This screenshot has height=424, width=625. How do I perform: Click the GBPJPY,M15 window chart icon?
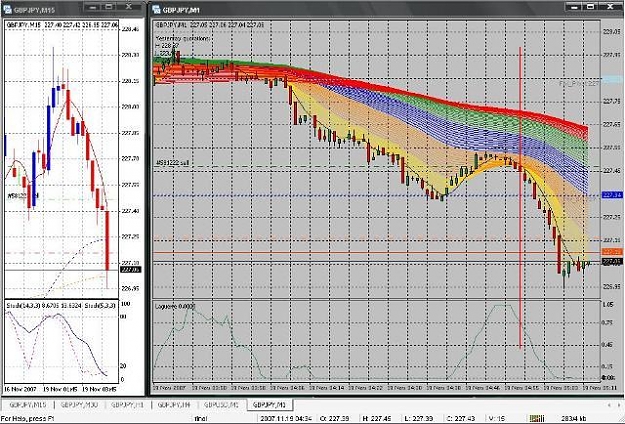tap(8, 10)
